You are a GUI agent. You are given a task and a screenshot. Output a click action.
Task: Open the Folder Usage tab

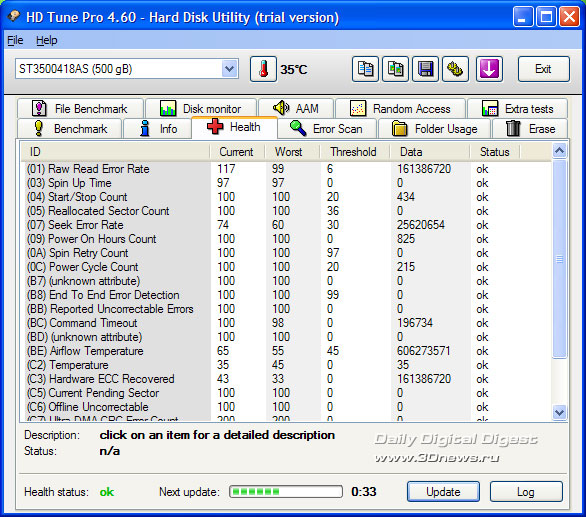(x=435, y=129)
